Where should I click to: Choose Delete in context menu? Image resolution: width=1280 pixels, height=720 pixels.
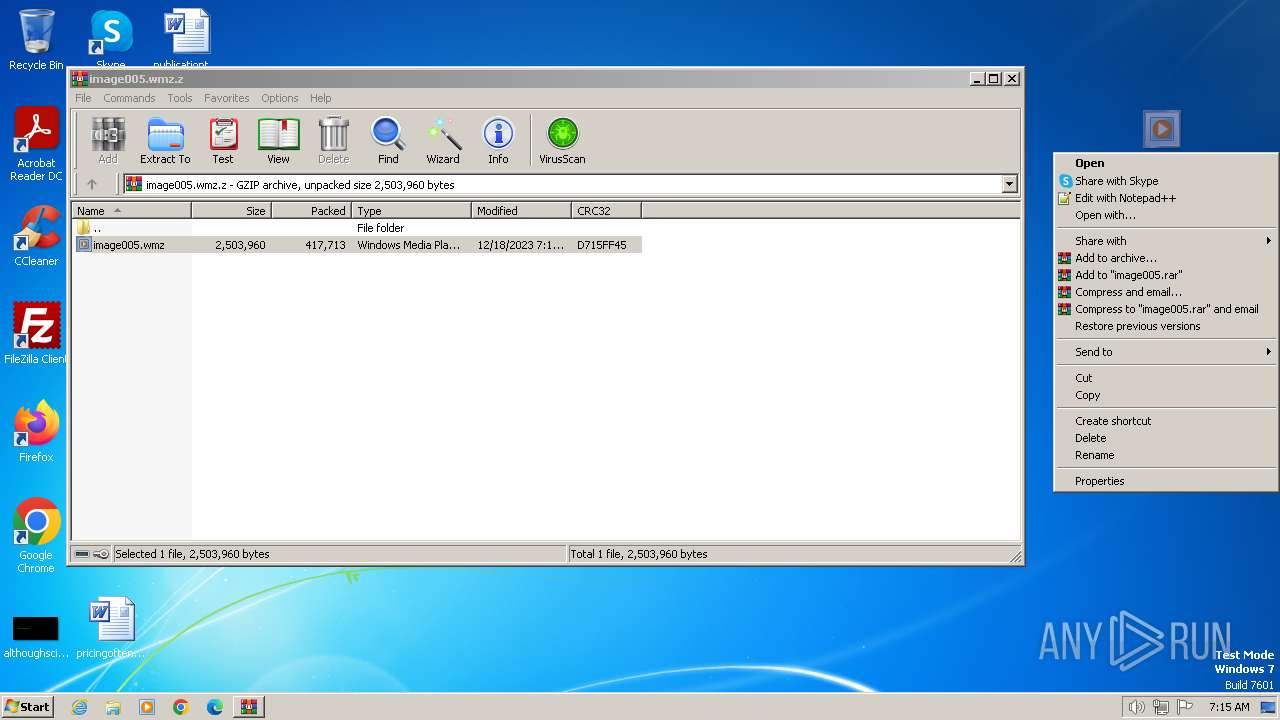pyautogui.click(x=1165, y=438)
